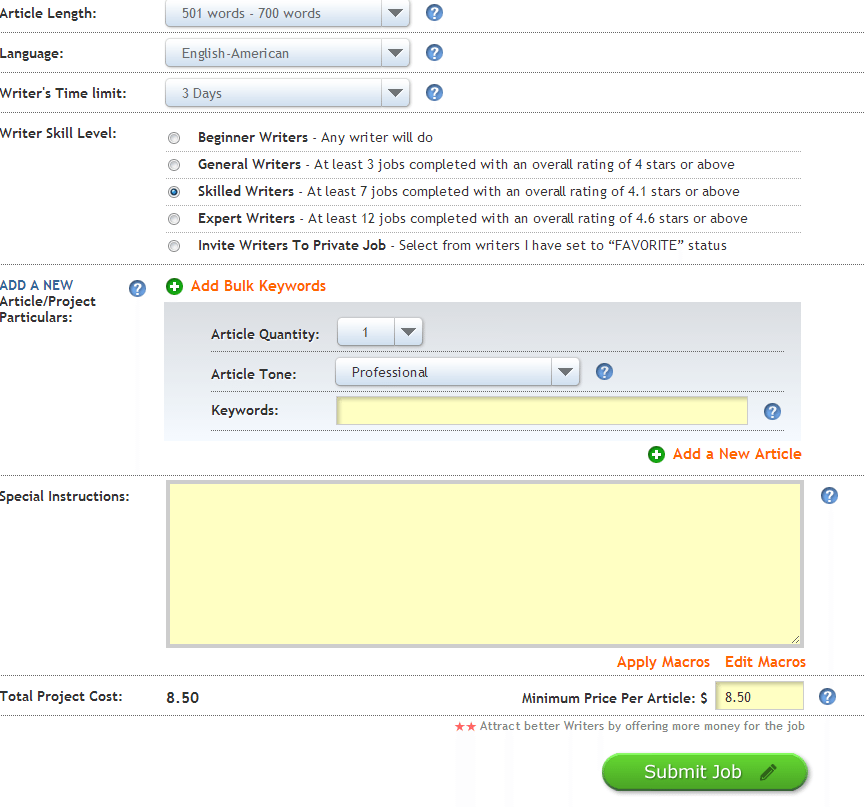Select General Writers skill level
Viewport: 864px width, 807px height.
click(174, 165)
